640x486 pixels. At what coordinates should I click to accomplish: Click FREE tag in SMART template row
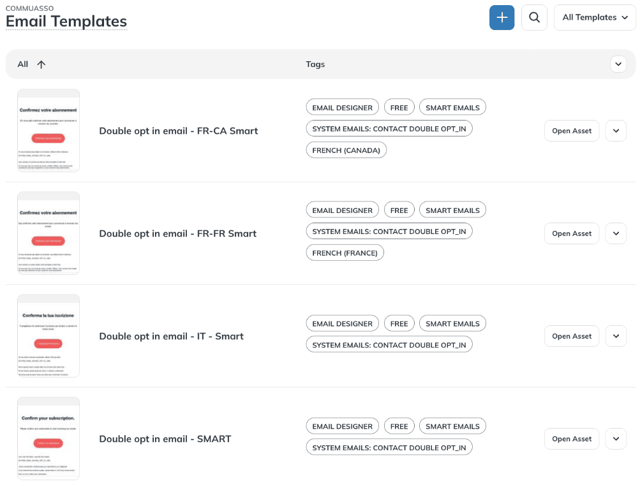(x=399, y=426)
